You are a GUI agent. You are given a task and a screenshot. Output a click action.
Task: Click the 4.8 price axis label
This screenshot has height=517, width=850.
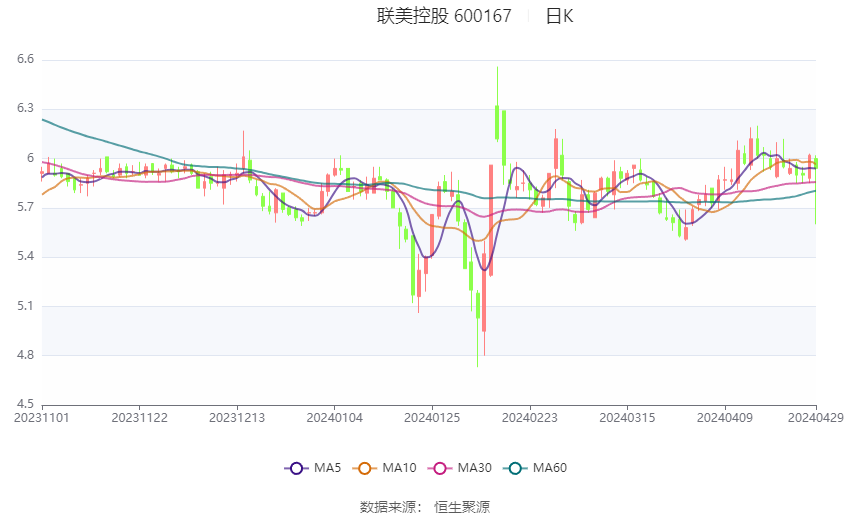click(x=25, y=355)
